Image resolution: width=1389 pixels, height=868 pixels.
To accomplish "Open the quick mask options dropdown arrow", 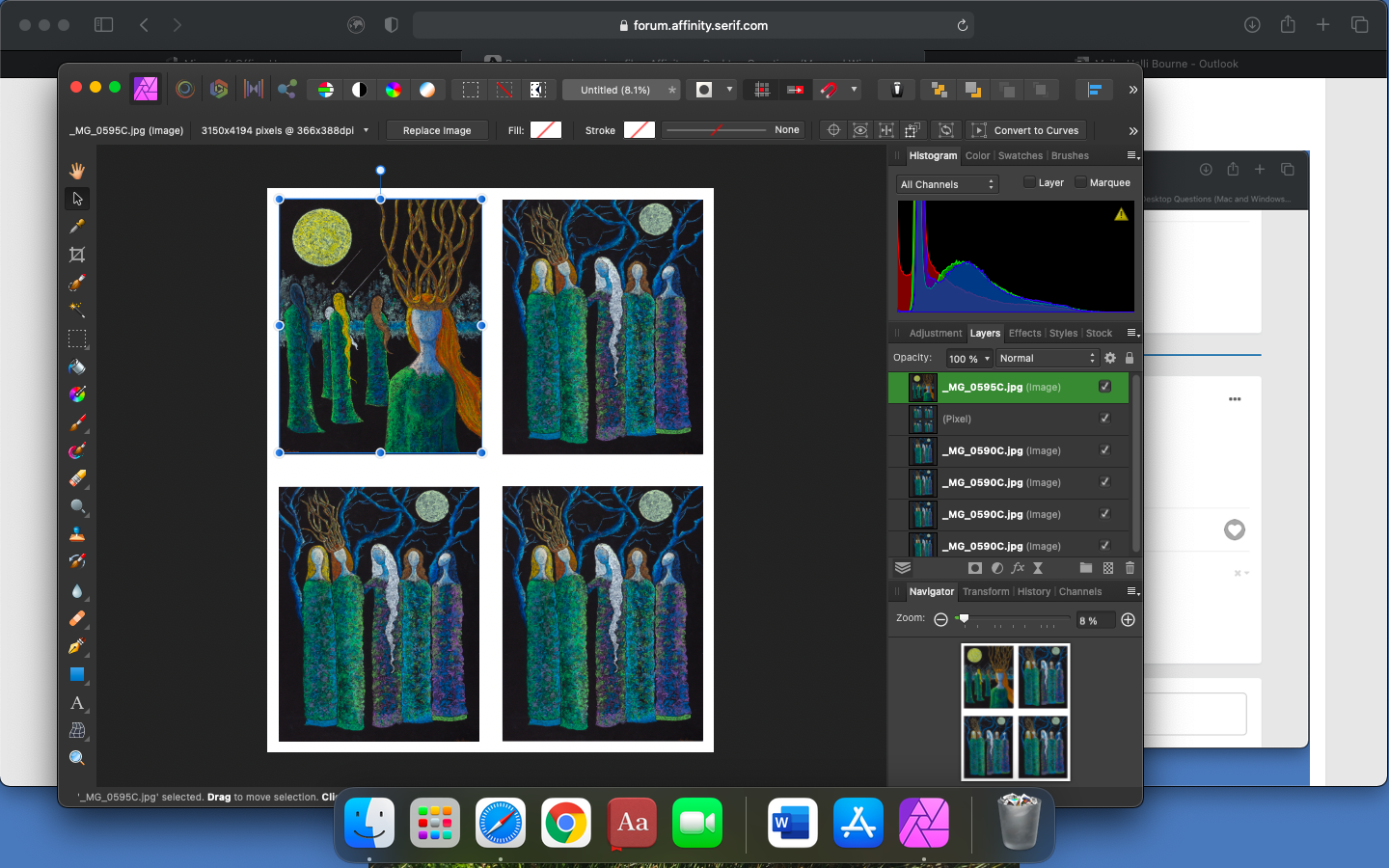I will pos(729,90).
